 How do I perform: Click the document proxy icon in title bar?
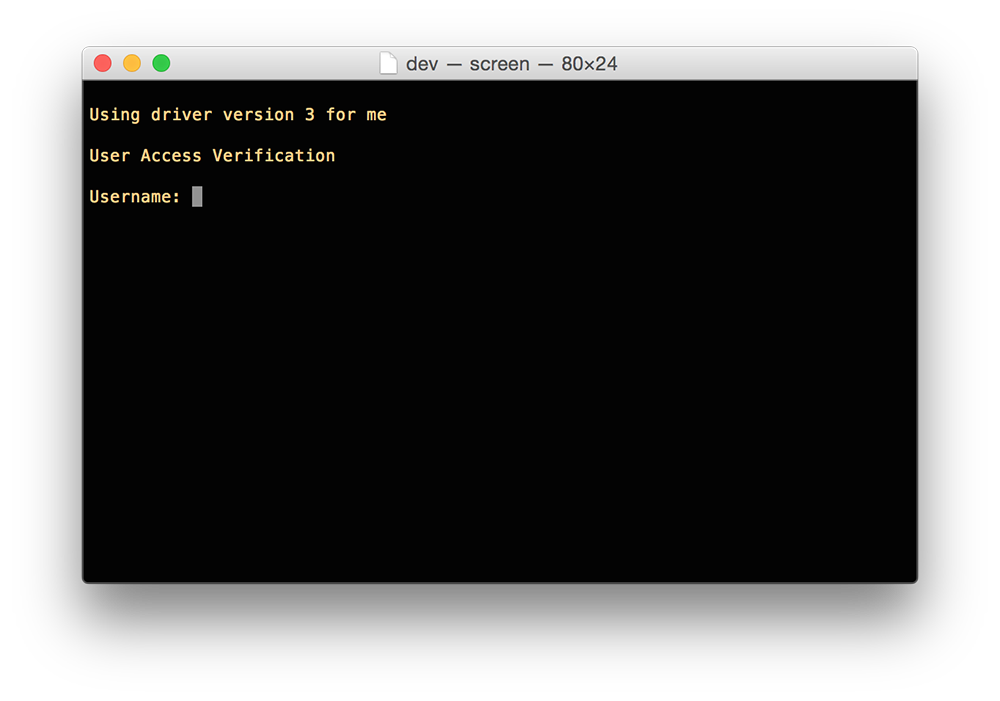388,63
